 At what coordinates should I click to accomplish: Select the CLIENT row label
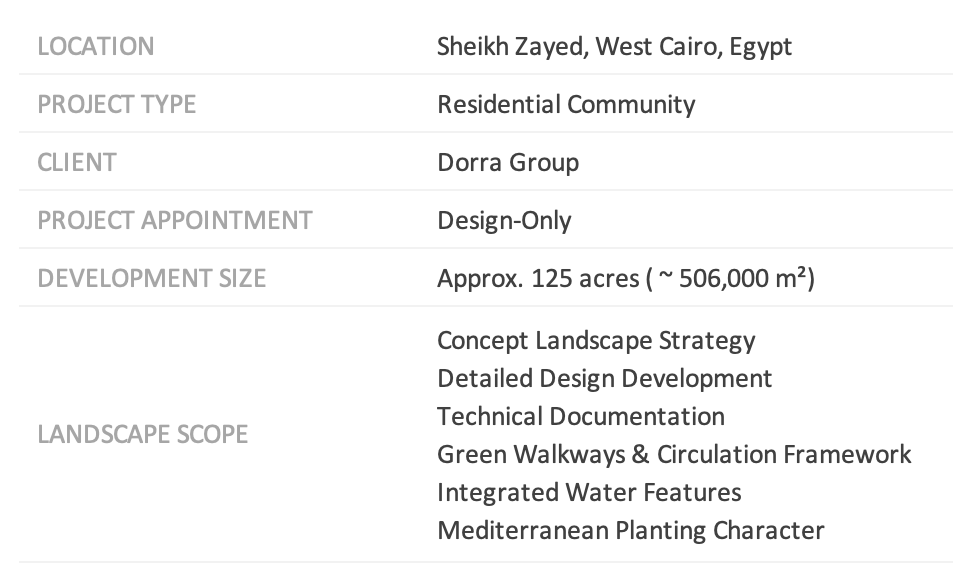click(x=76, y=163)
